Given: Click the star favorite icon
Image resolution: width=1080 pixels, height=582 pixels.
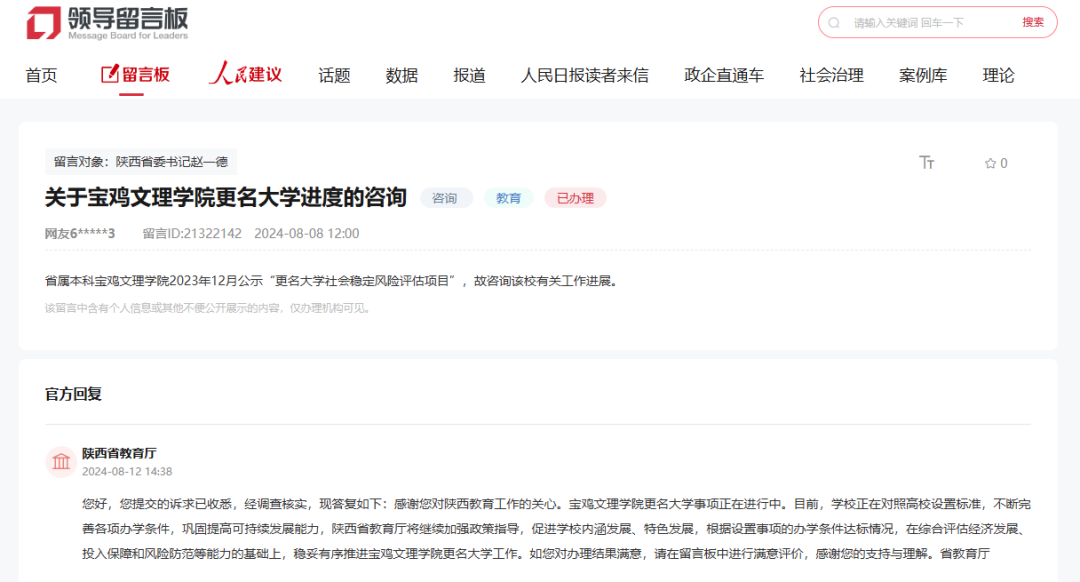Looking at the screenshot, I should point(990,164).
